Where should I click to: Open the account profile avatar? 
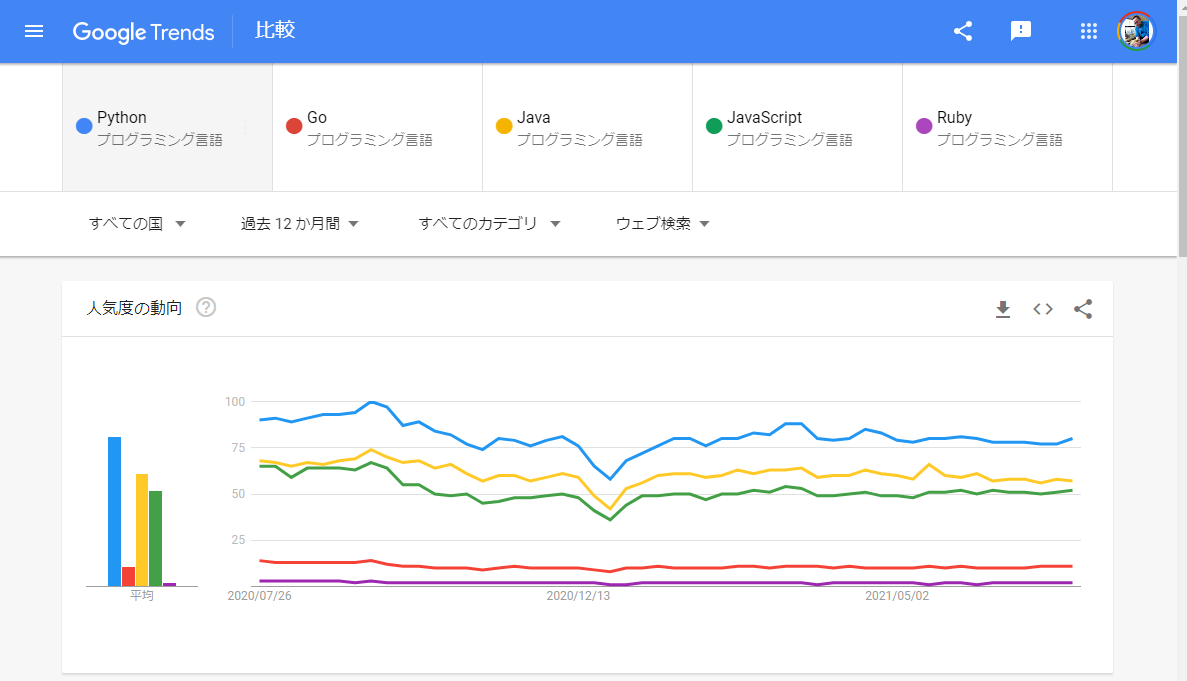pos(1136,31)
